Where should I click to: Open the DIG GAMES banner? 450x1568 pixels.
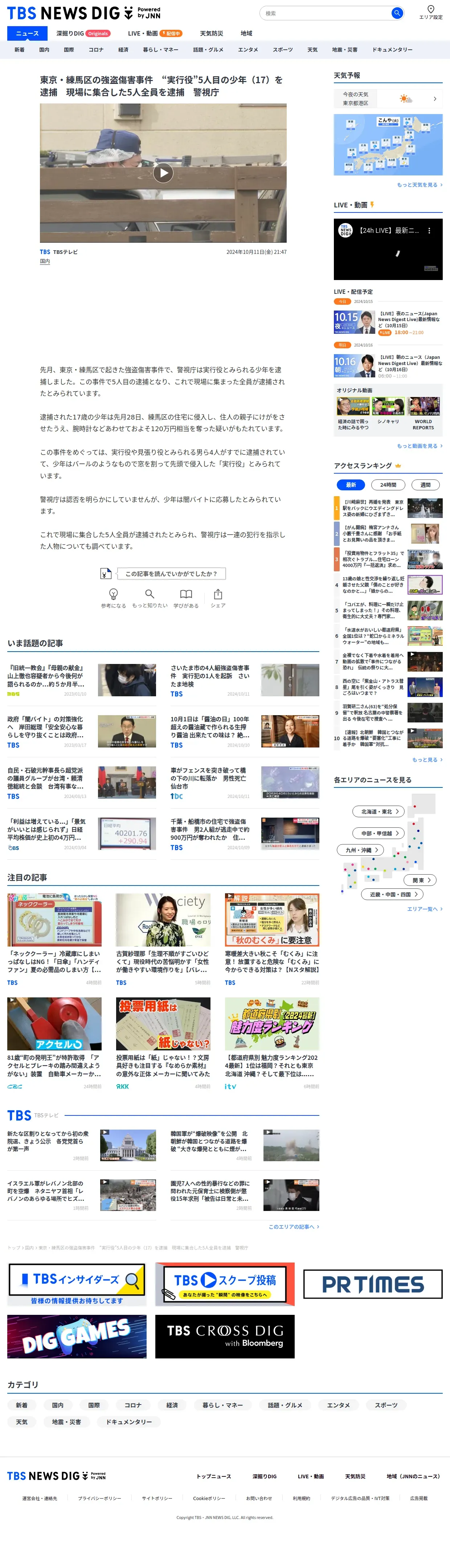[x=77, y=1336]
